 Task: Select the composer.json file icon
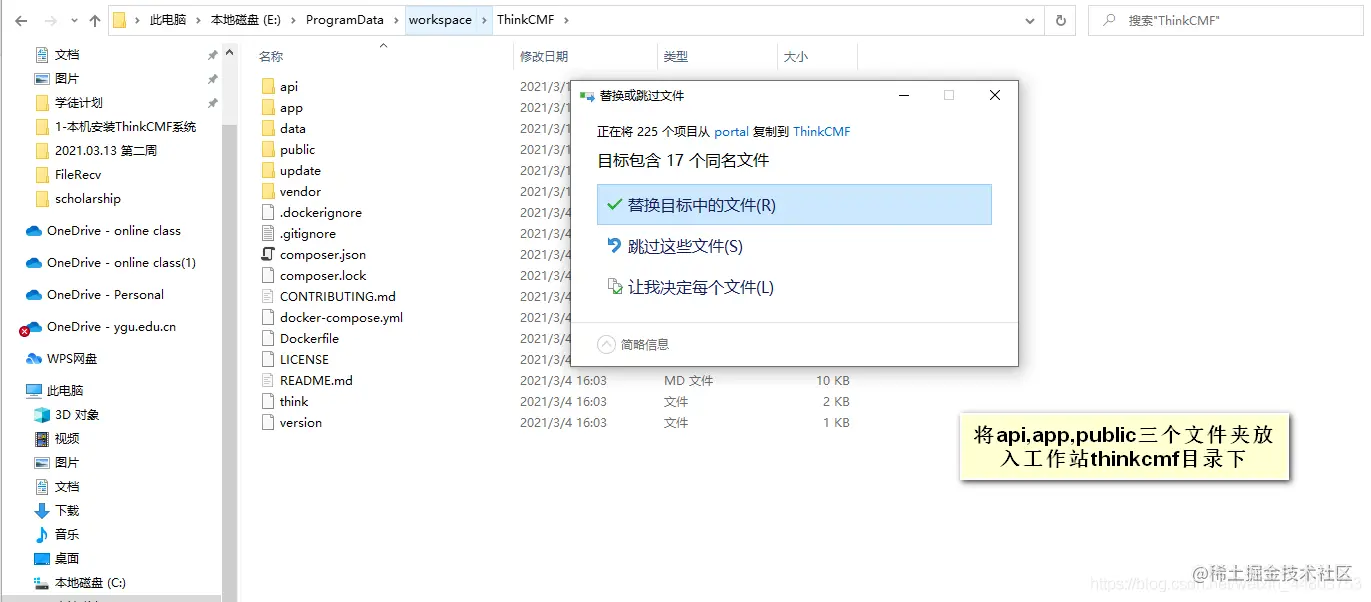click(267, 255)
